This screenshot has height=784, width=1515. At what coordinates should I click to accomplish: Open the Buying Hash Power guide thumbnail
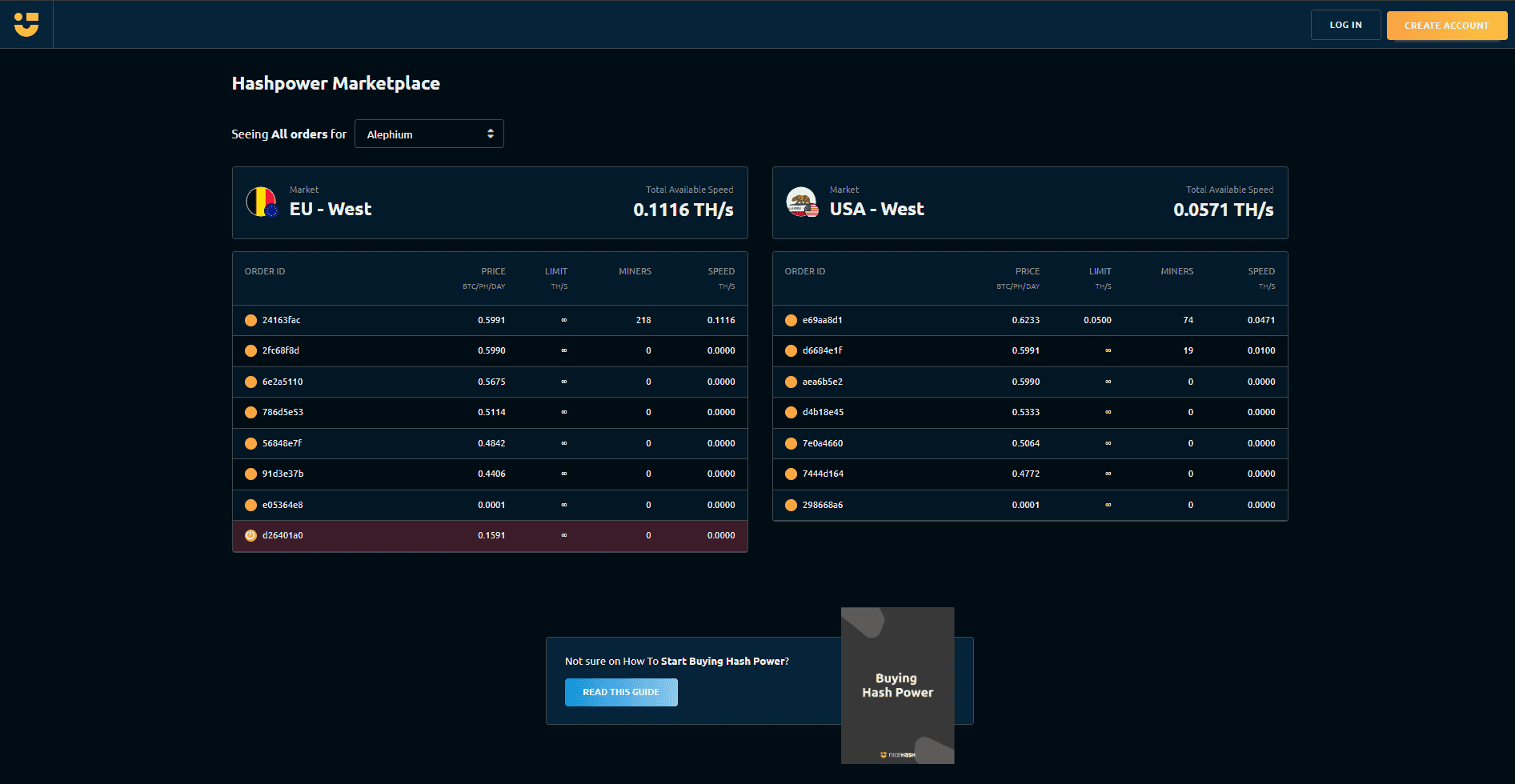[897, 685]
